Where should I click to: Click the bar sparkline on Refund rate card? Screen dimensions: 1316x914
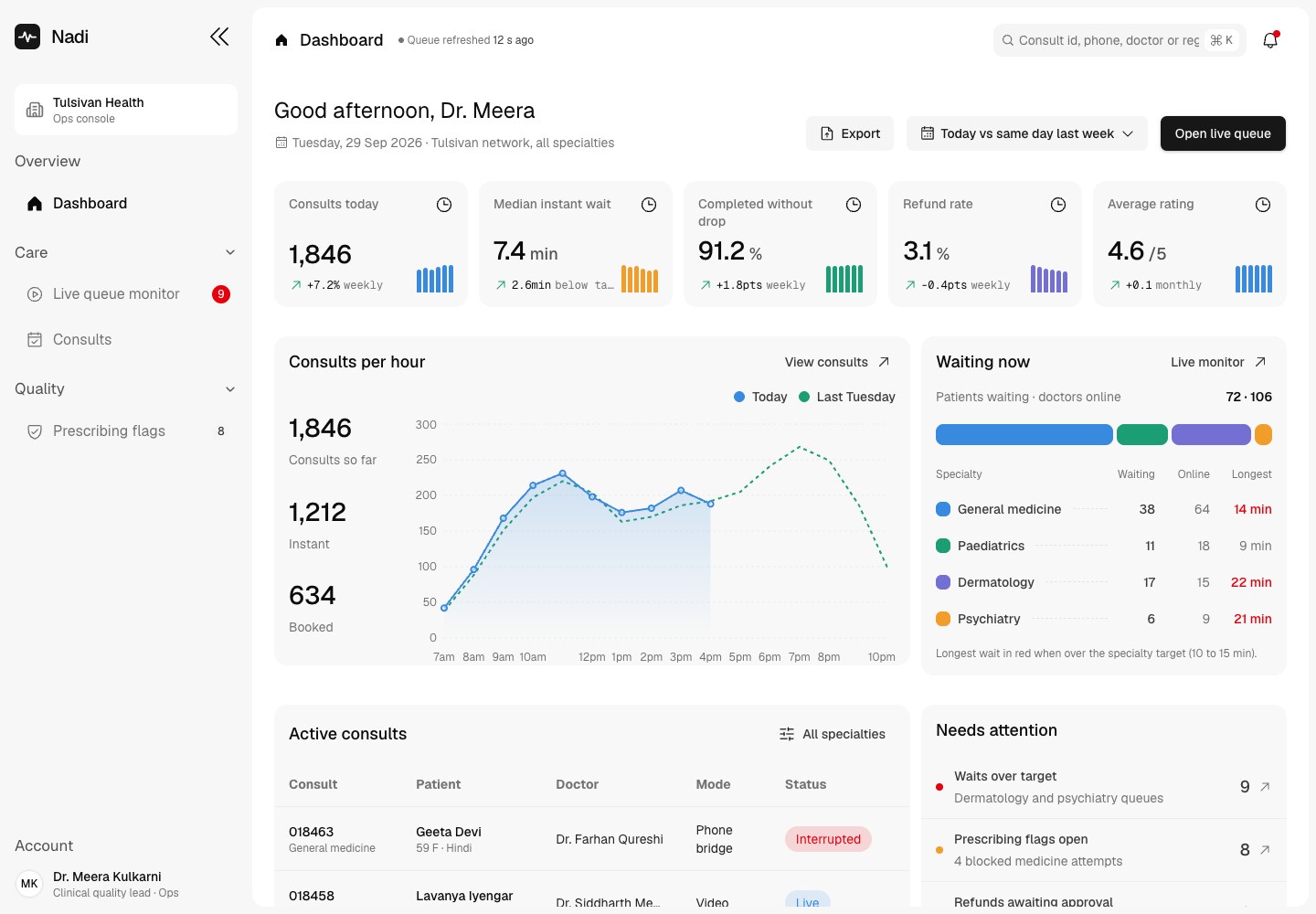[1049, 279]
